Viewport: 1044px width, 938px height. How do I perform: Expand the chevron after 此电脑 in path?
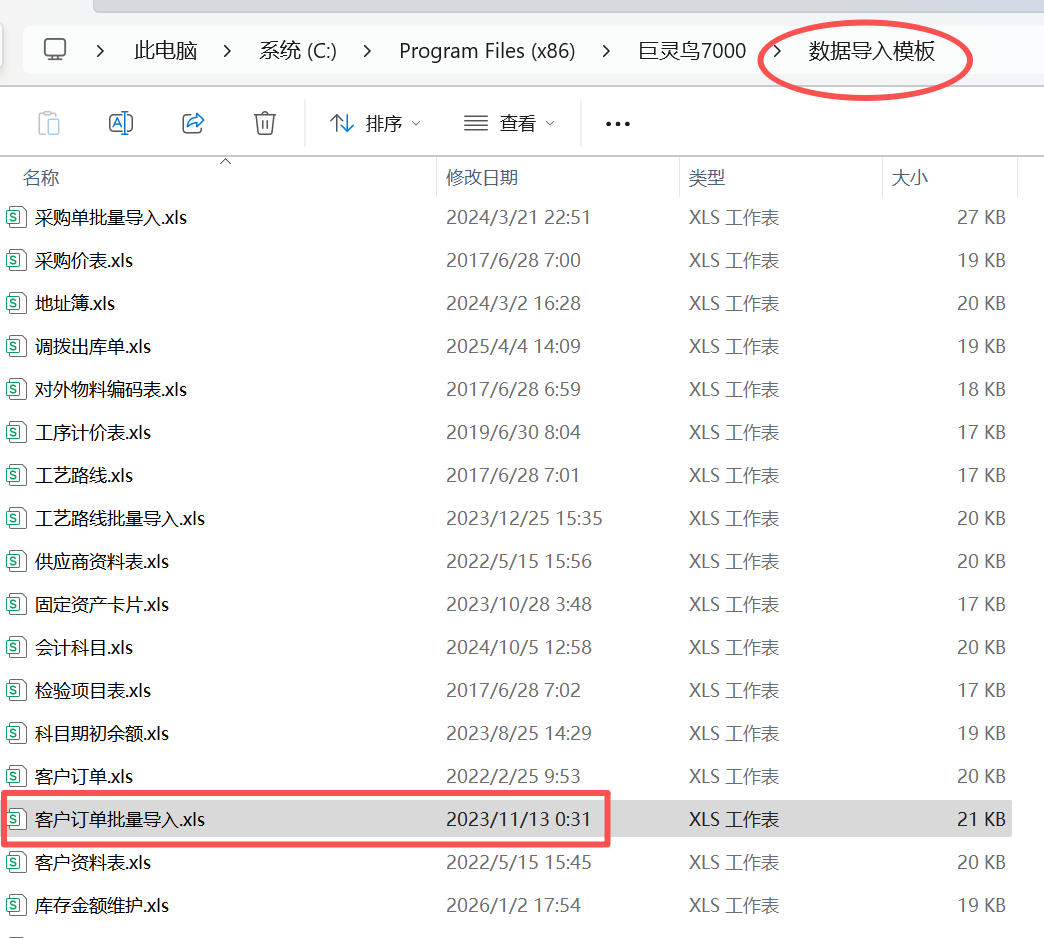tap(228, 51)
